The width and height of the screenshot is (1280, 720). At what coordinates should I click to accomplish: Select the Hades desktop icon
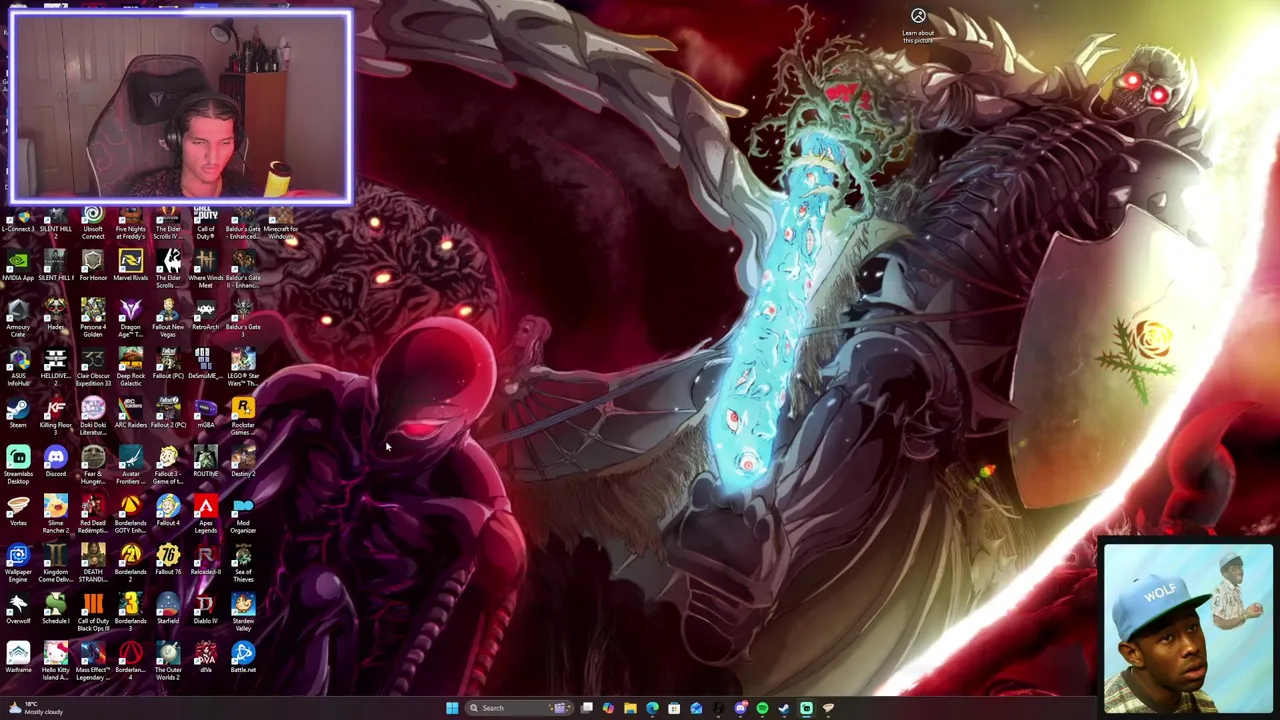(56, 316)
